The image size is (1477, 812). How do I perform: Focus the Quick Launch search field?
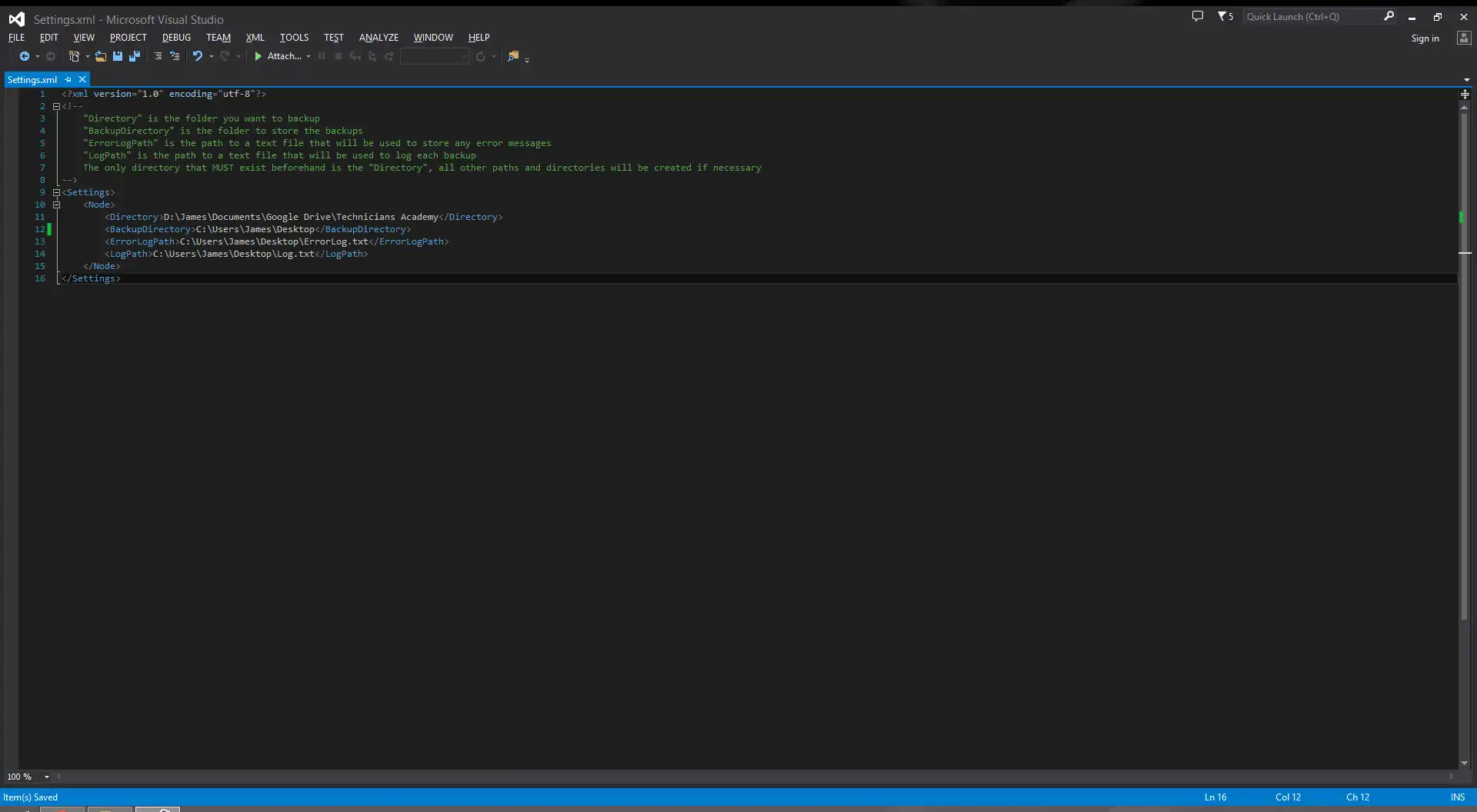[1312, 16]
